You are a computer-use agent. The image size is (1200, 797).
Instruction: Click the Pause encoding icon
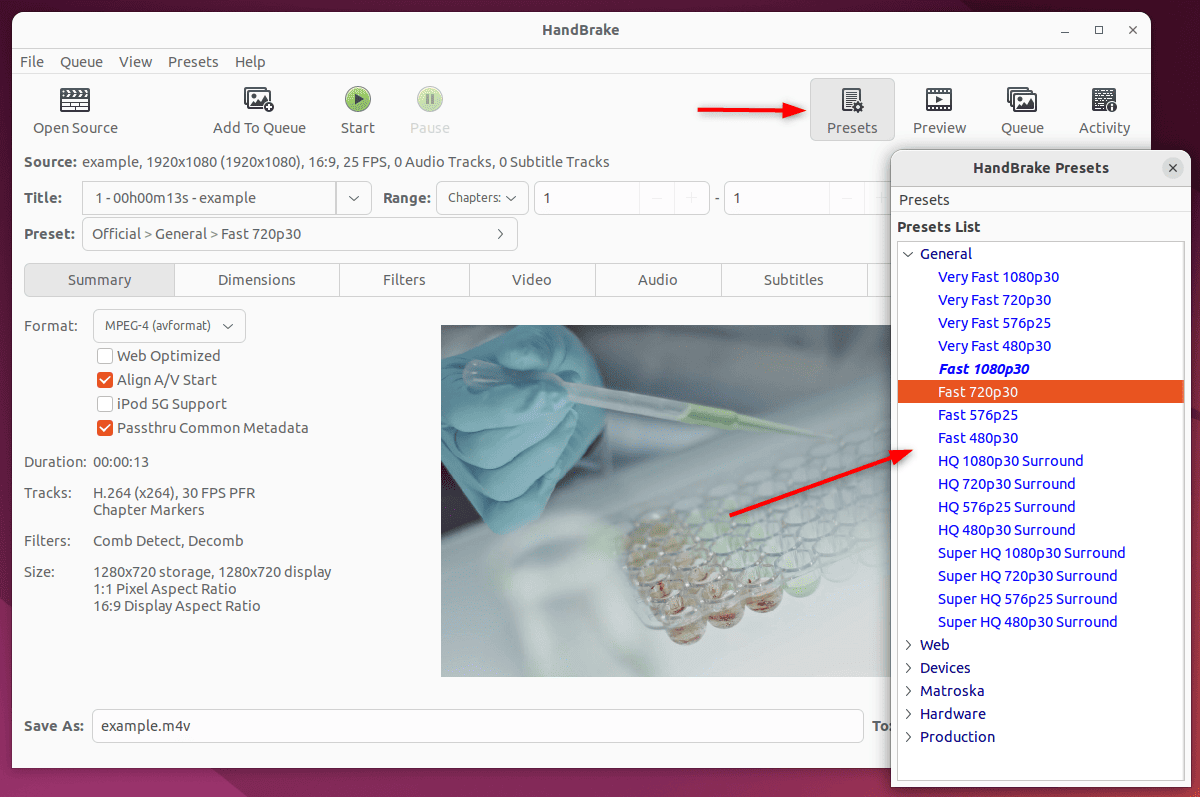coord(429,100)
